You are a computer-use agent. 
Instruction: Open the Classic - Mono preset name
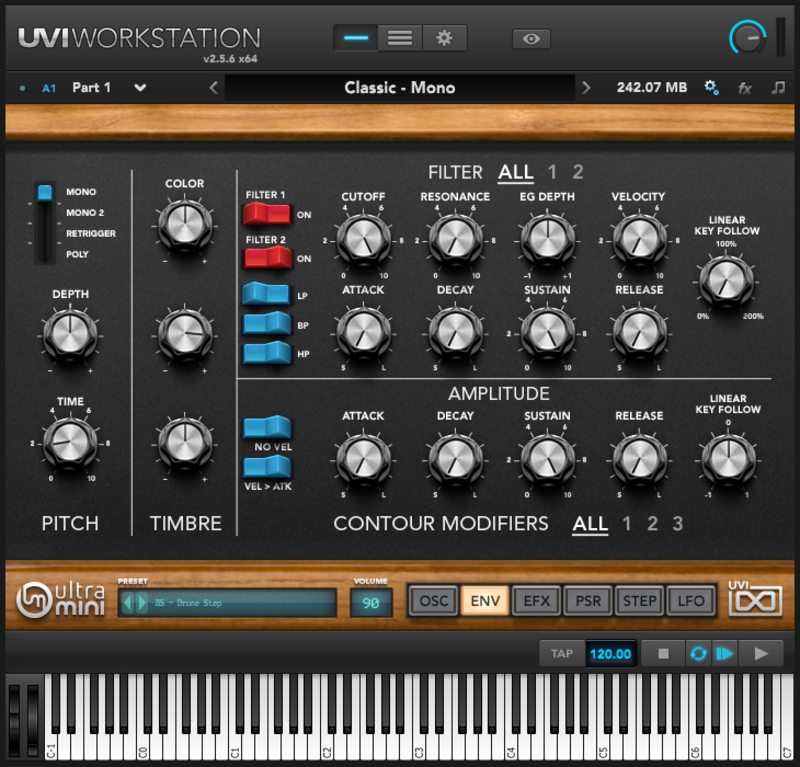tap(399, 88)
